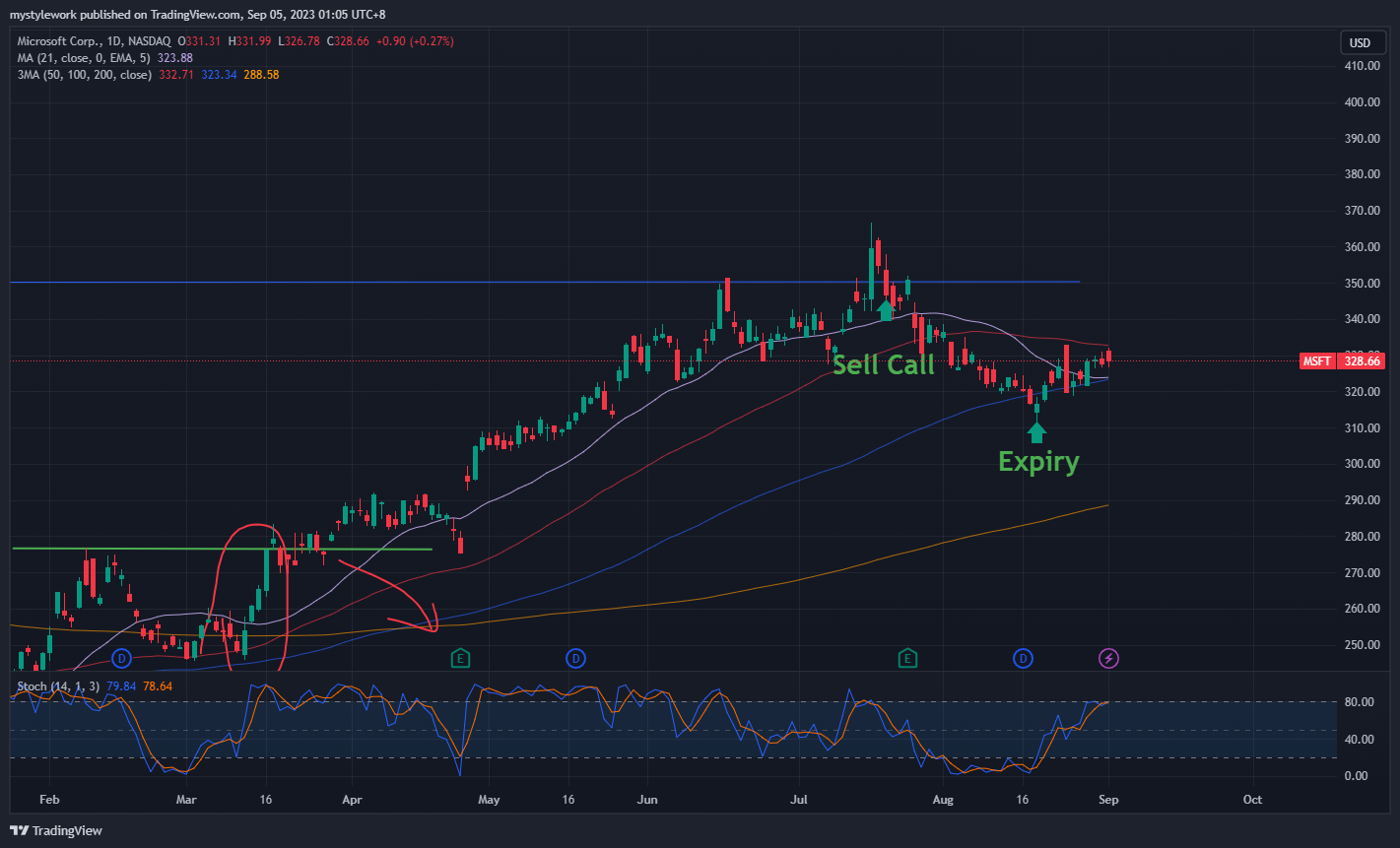This screenshot has height=848, width=1400.
Task: Click the 300.00 price axis label
Action: (x=1361, y=464)
